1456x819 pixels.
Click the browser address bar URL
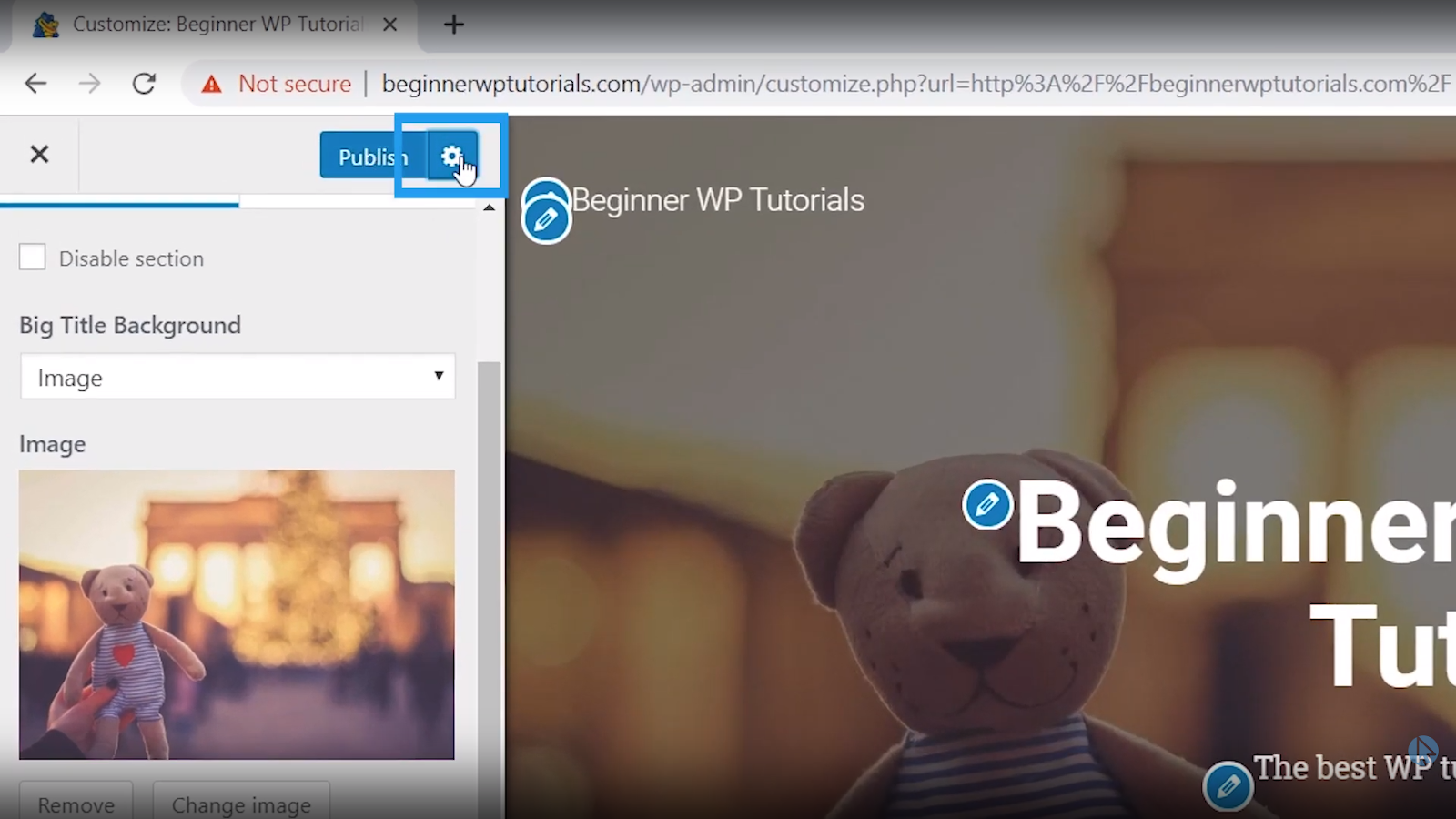(x=915, y=84)
